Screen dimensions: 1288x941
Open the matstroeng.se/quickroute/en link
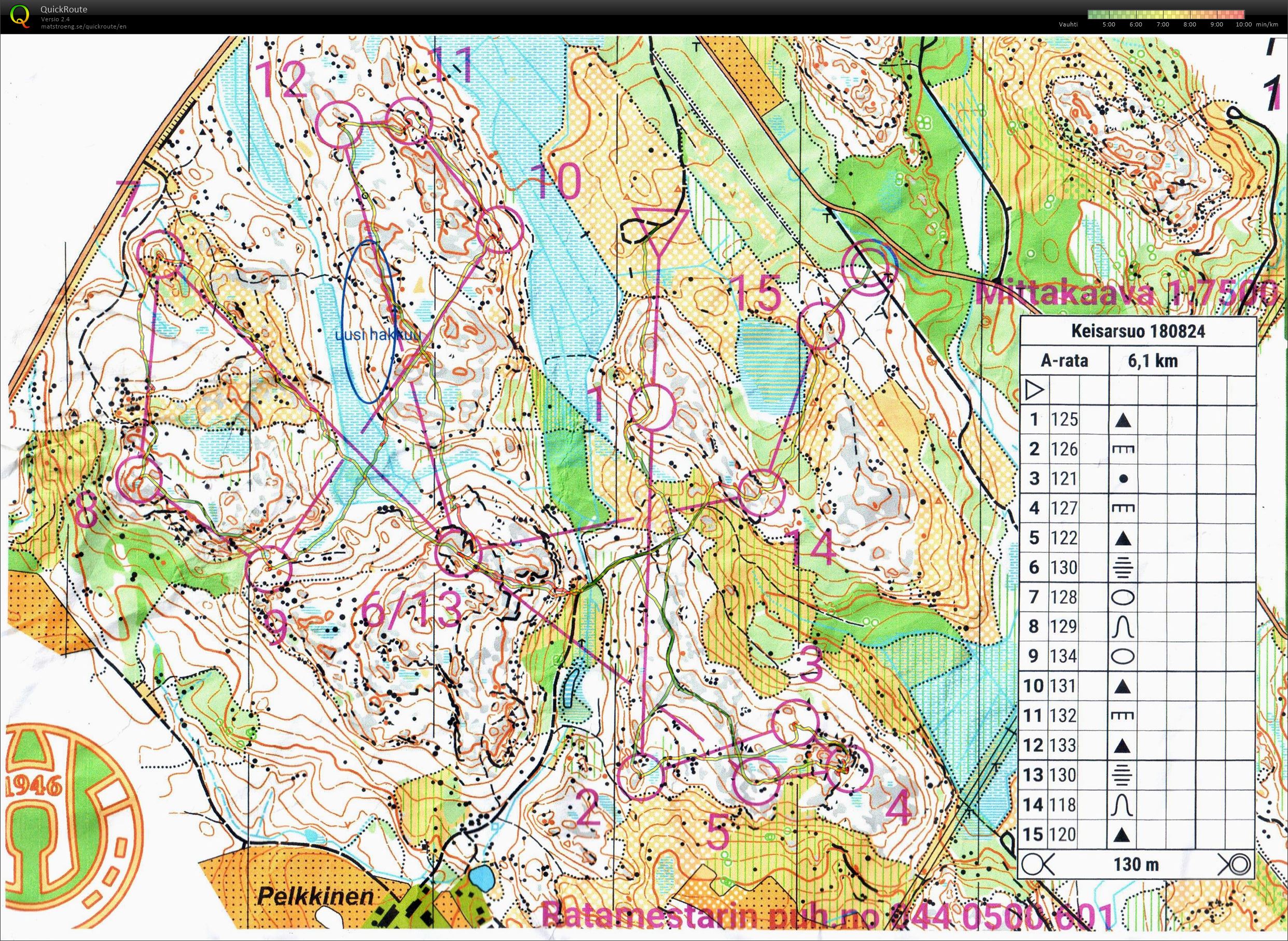83,27
